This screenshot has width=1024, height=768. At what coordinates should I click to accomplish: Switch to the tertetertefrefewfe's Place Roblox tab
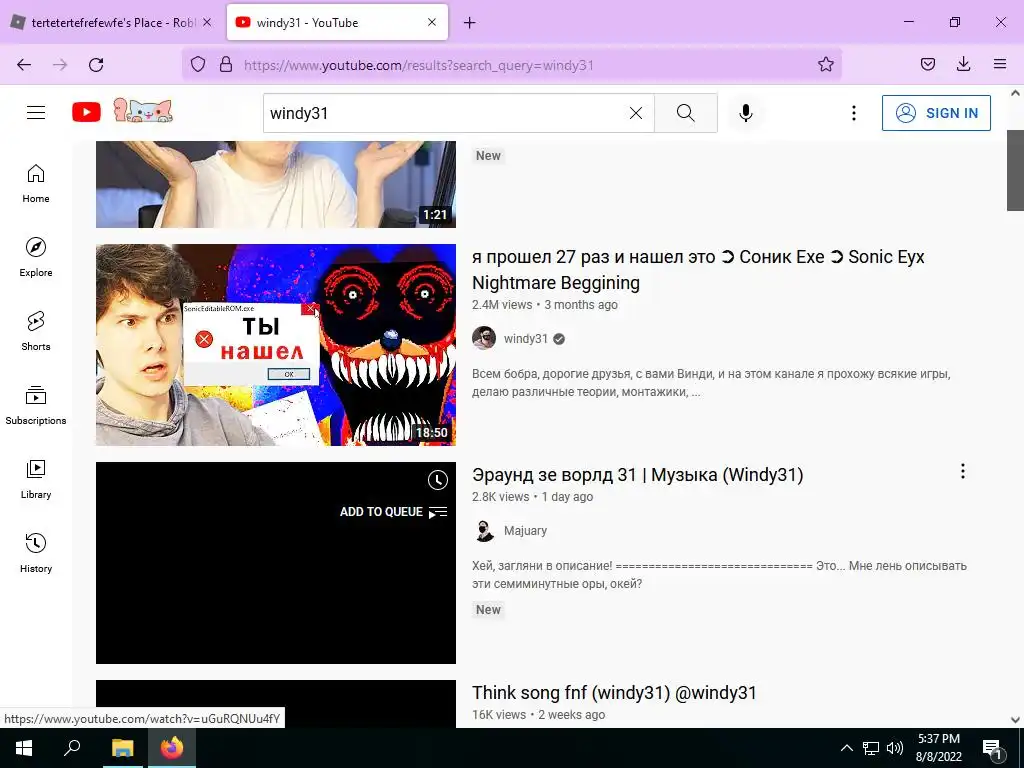112,23
